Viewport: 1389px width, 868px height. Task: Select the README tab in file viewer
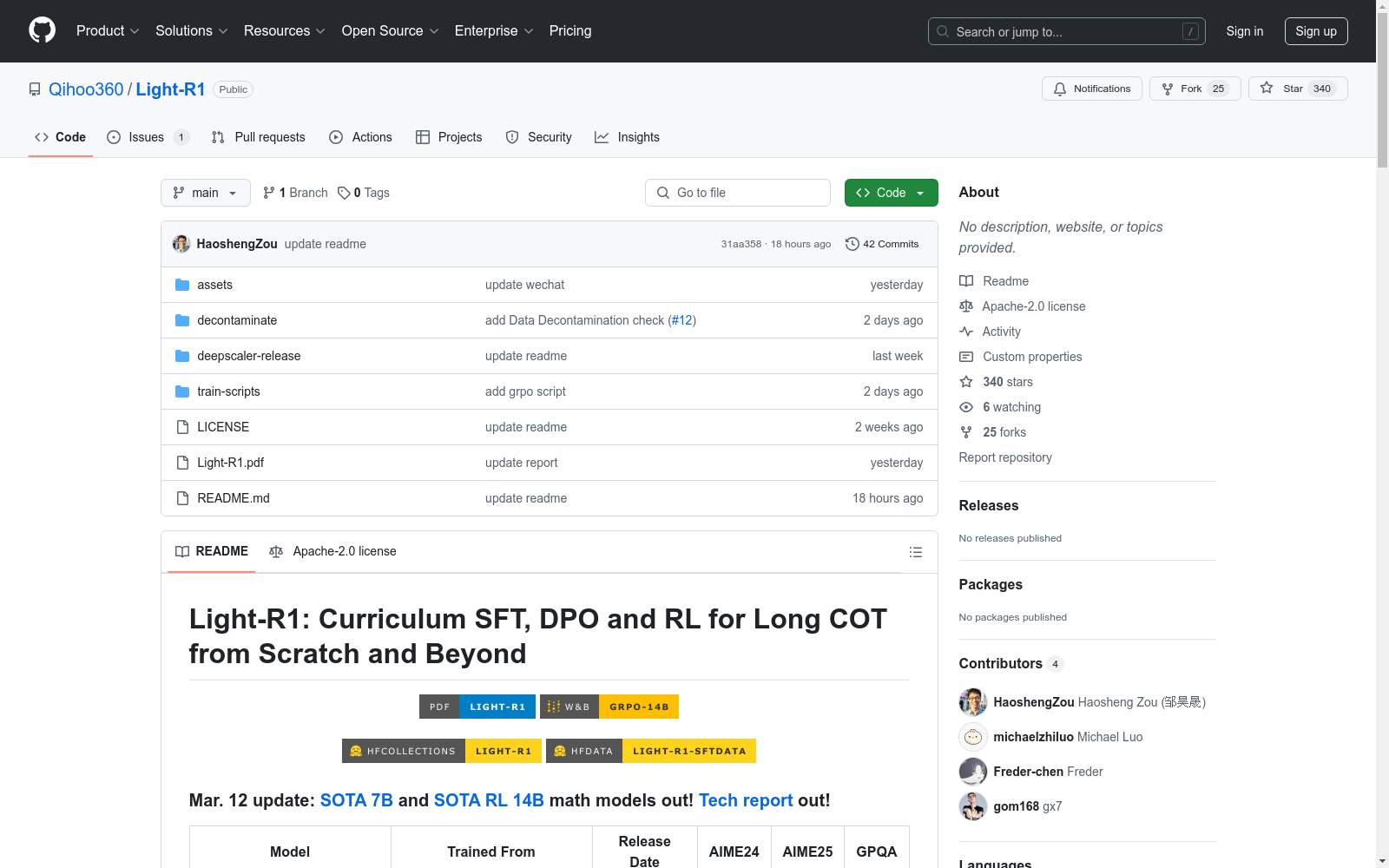coord(212,551)
